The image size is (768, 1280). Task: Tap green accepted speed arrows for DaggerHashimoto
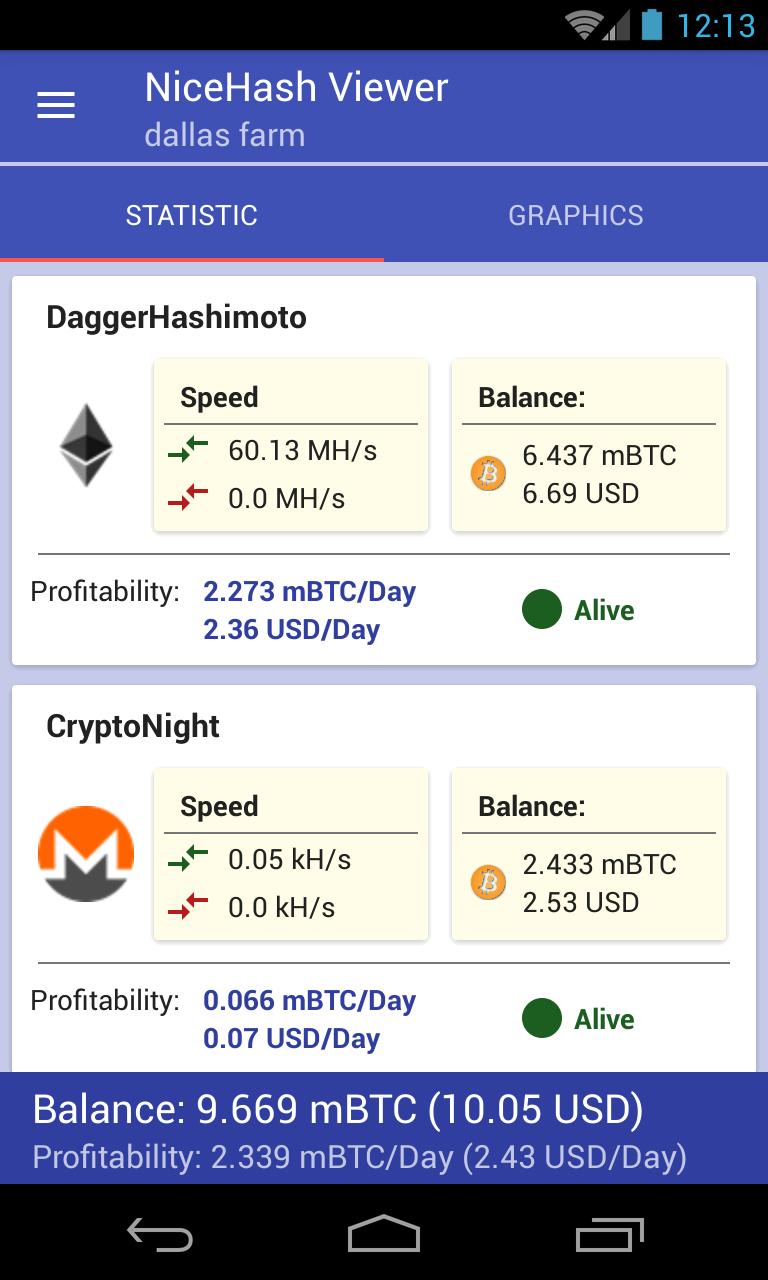tap(188, 450)
